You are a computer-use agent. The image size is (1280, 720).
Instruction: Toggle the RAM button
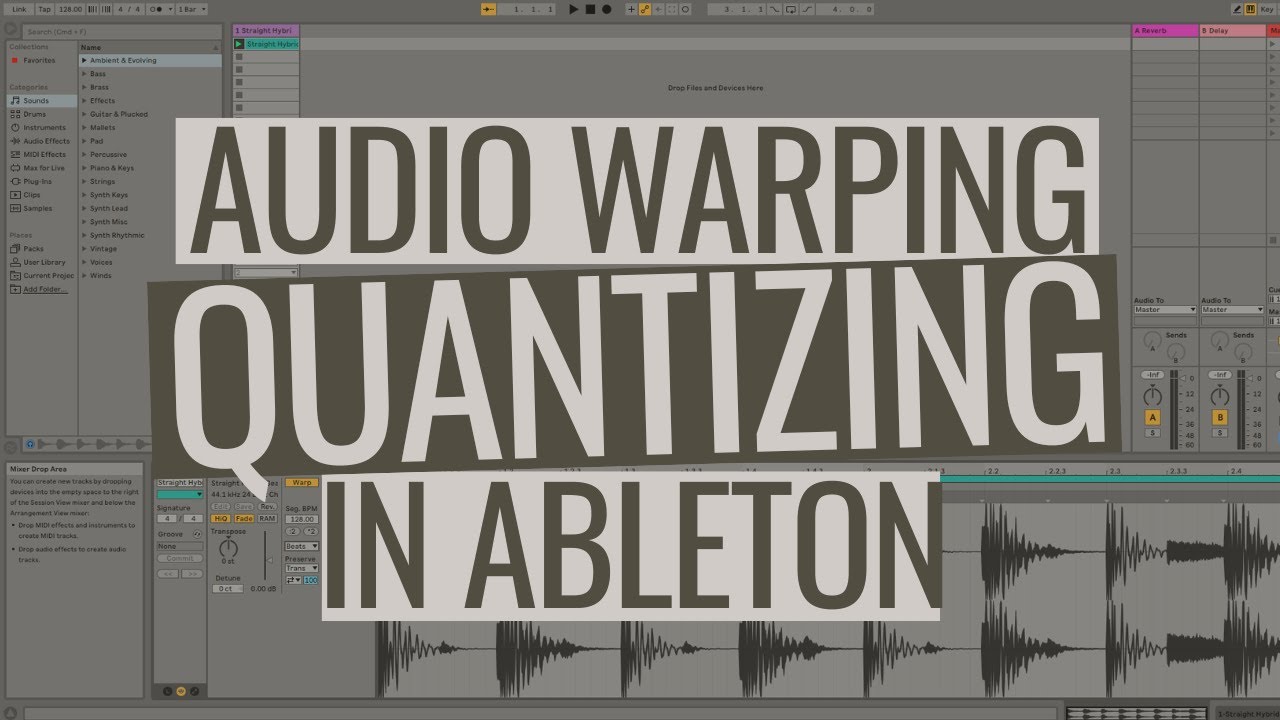pyautogui.click(x=267, y=519)
